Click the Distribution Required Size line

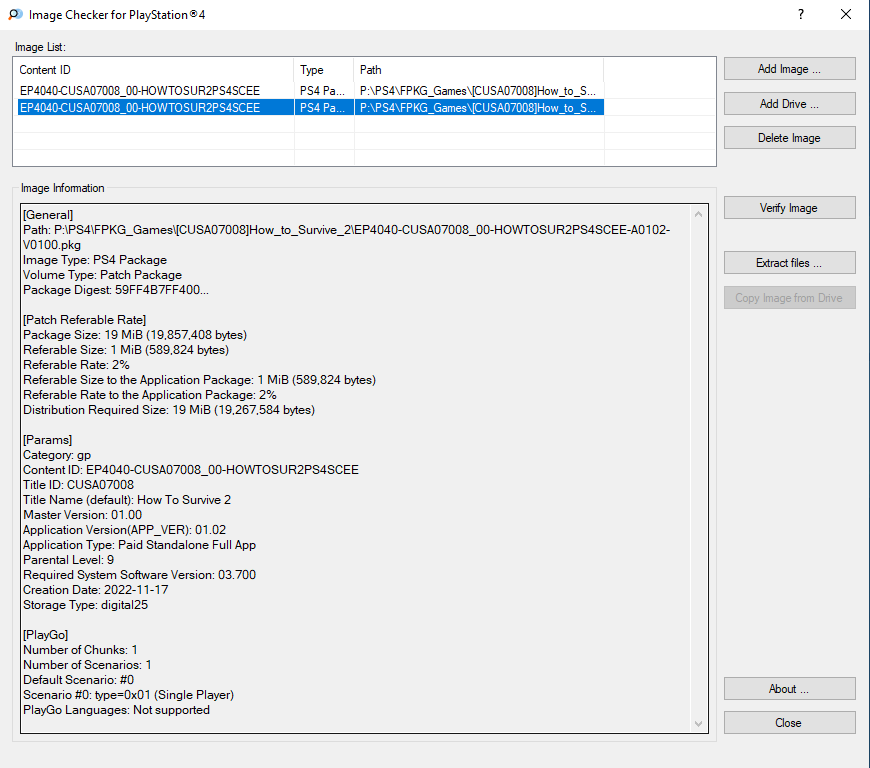click(x=169, y=410)
